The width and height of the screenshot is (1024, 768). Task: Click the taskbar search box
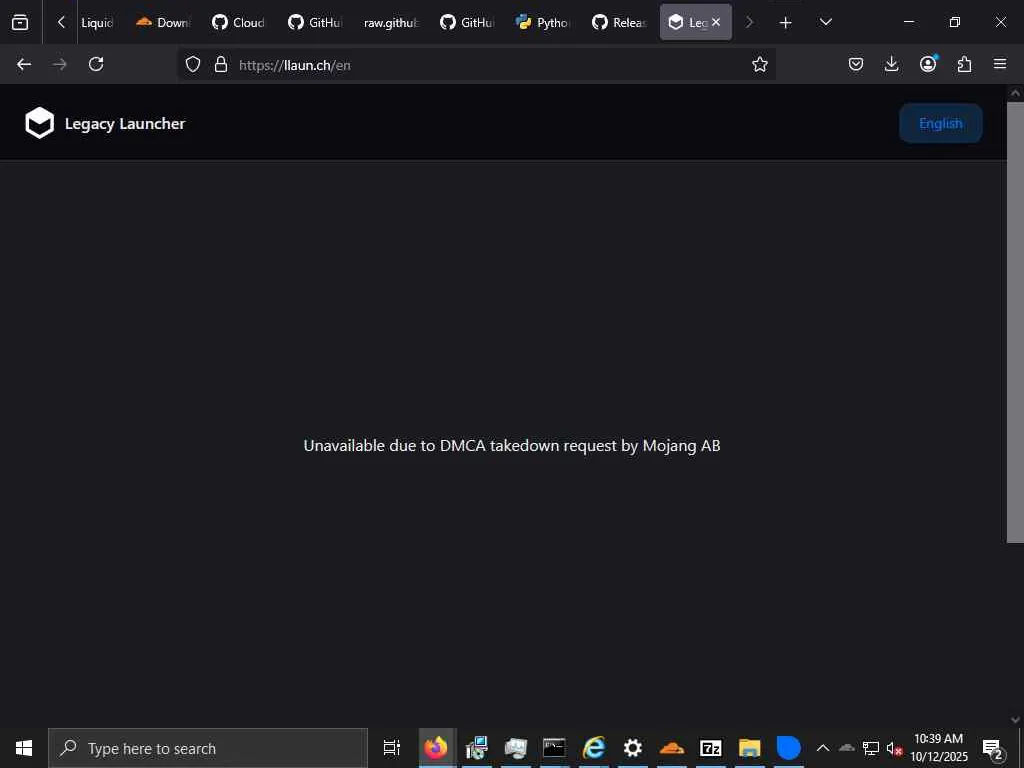(208, 748)
